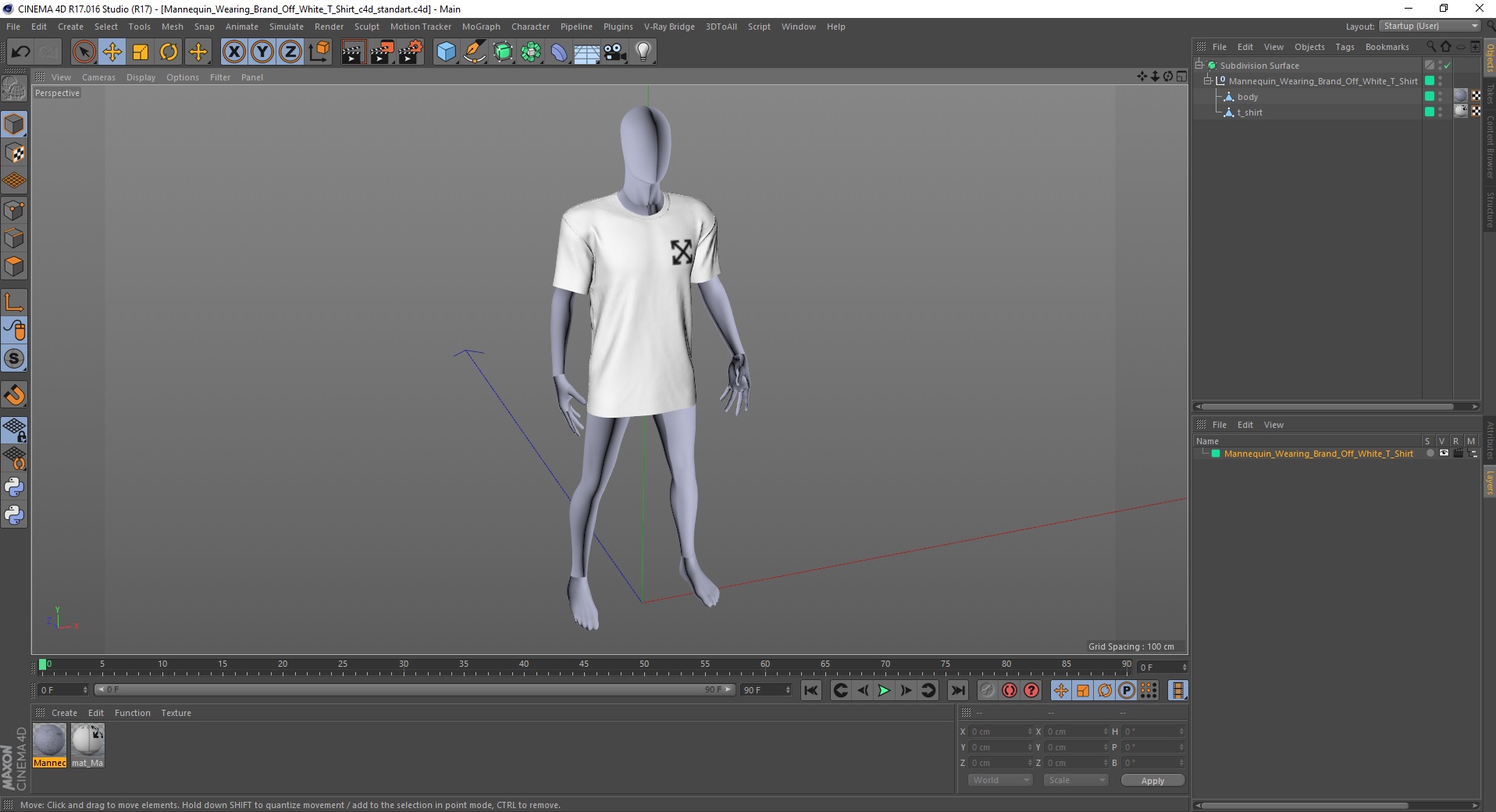Open material manager Create menu
This screenshot has width=1496, height=812.
(x=64, y=713)
